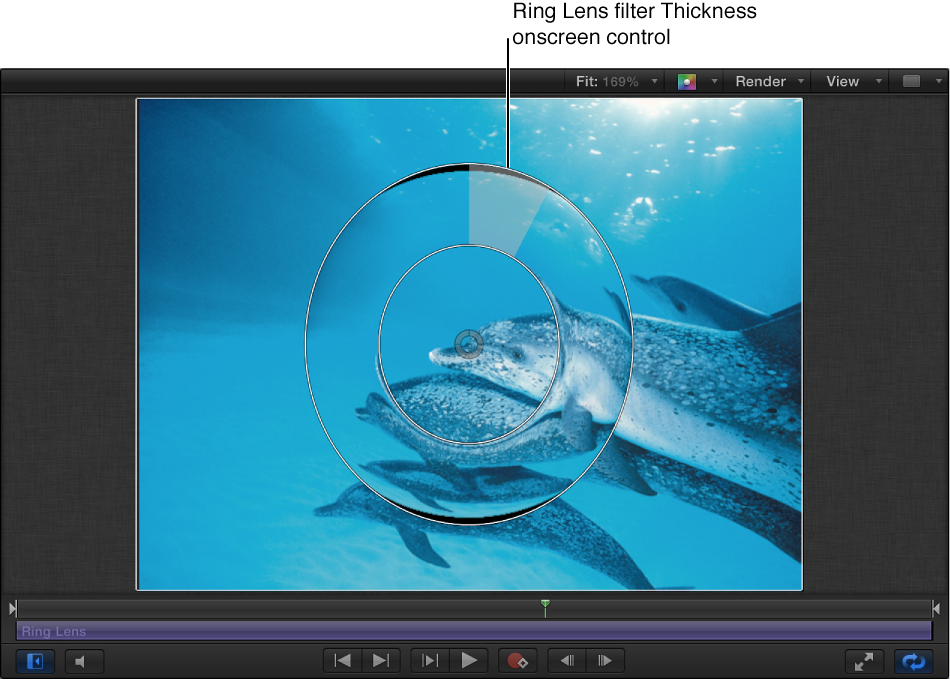Mute audio with the speaker icon
The image size is (950, 680).
pos(84,661)
